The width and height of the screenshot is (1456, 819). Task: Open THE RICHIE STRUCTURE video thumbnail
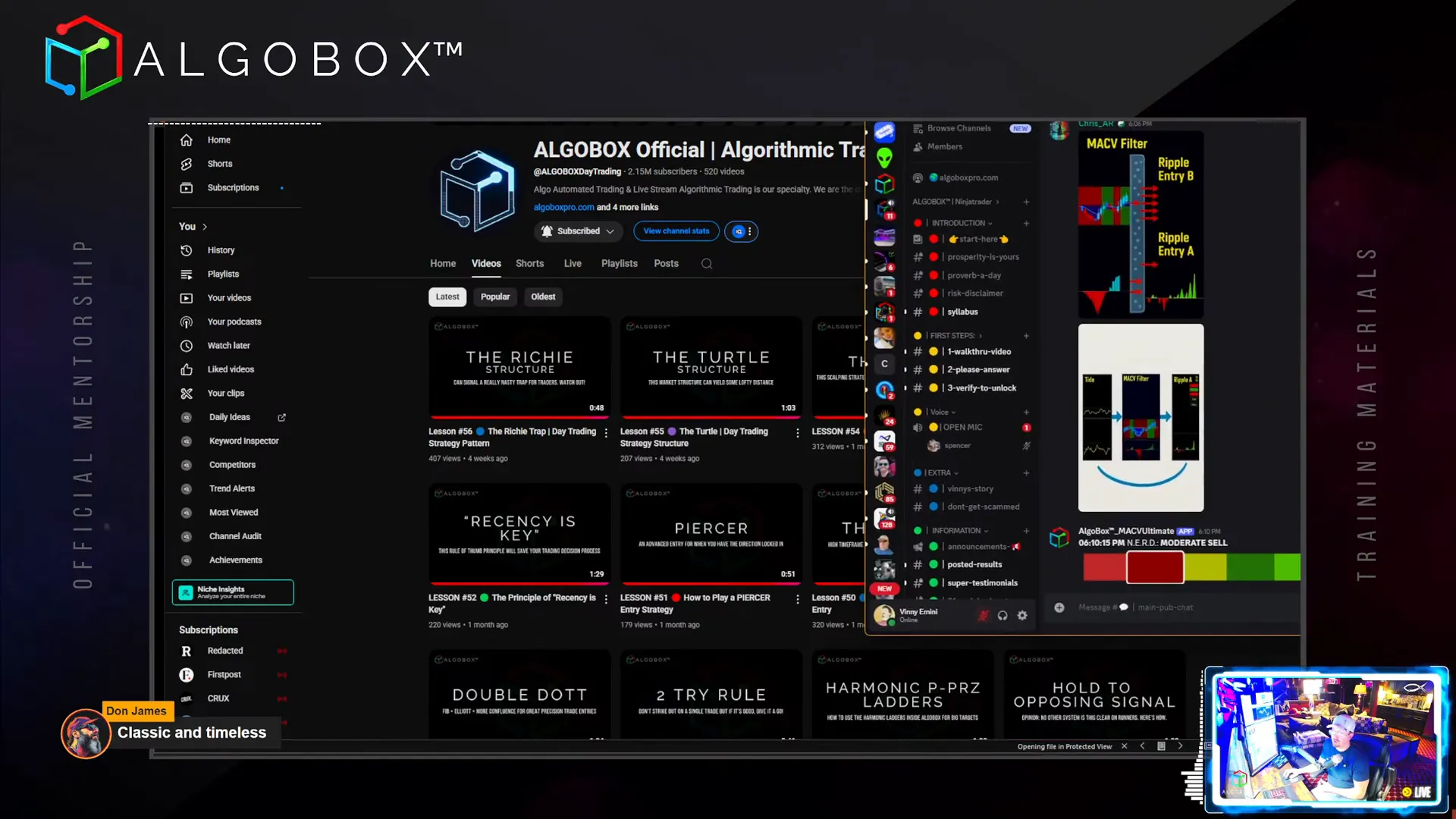(519, 367)
